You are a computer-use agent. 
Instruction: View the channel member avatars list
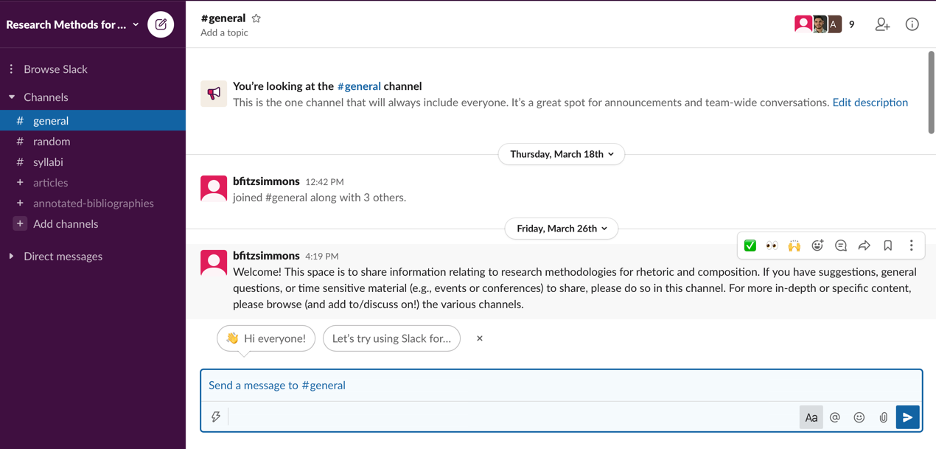click(817, 24)
